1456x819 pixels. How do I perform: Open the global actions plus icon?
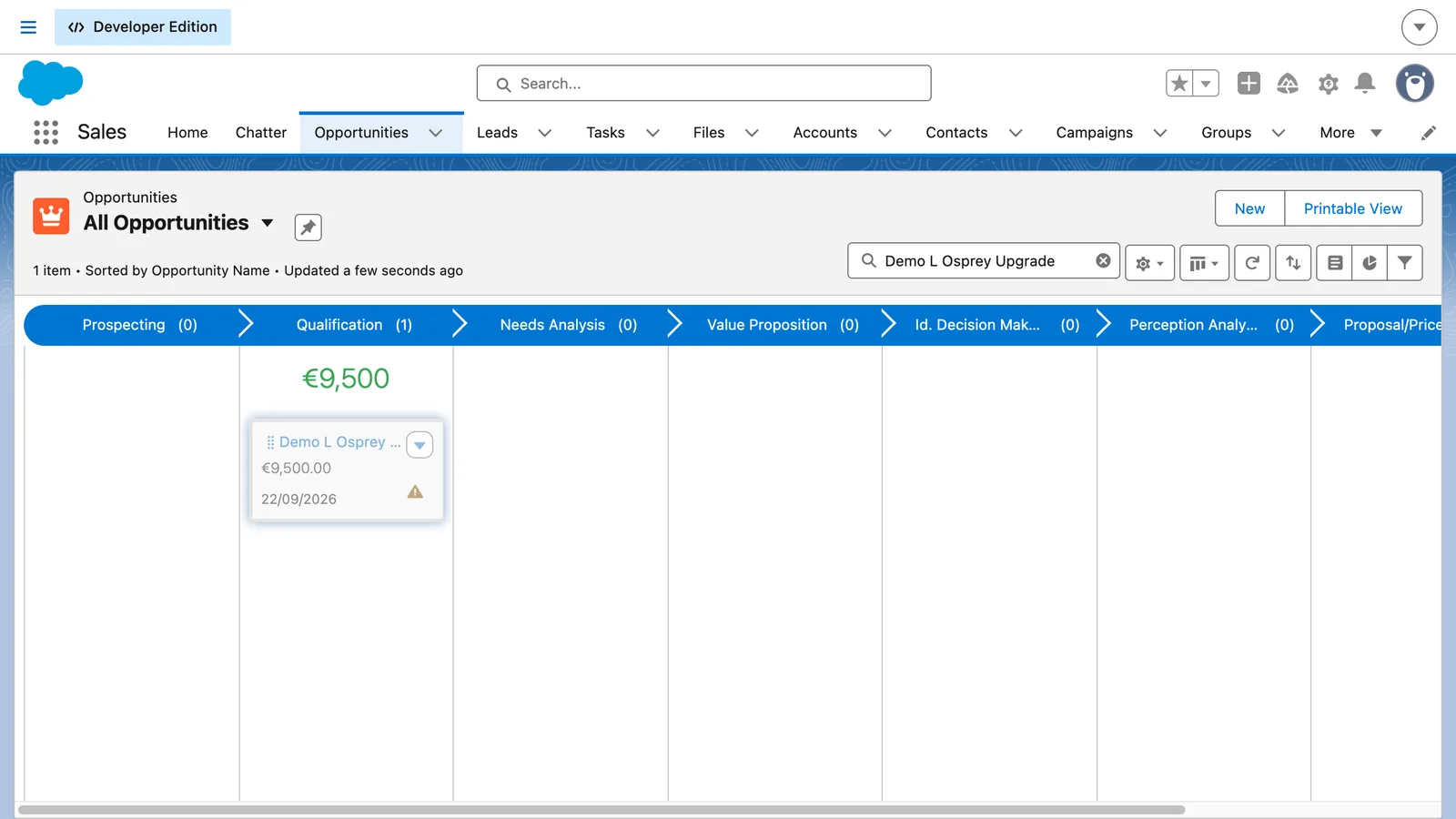click(x=1249, y=84)
